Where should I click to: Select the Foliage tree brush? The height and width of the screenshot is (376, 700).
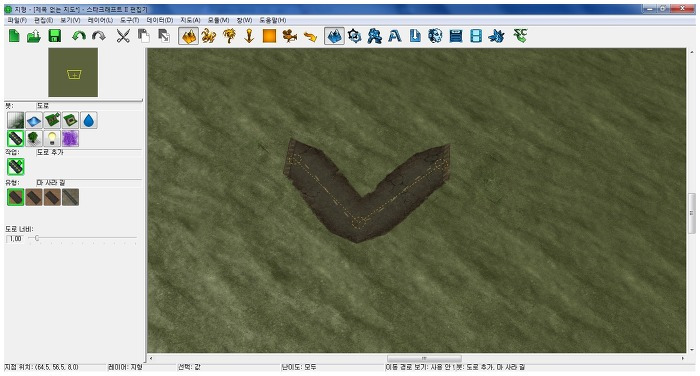point(34,138)
